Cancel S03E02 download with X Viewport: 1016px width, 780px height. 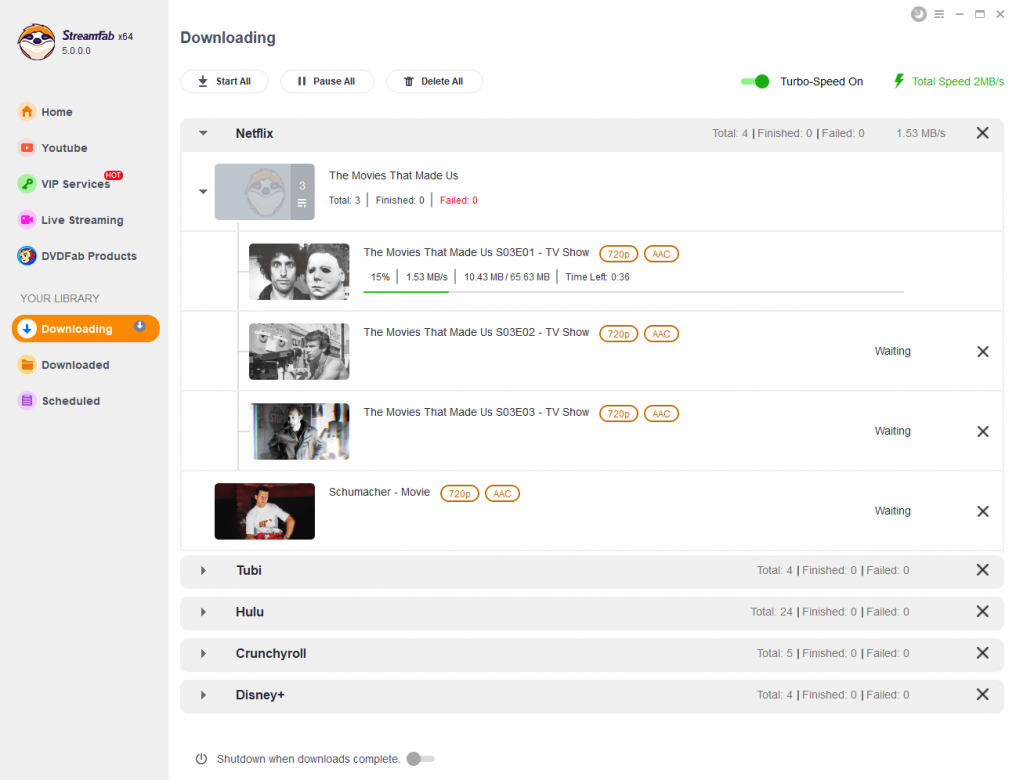(982, 351)
